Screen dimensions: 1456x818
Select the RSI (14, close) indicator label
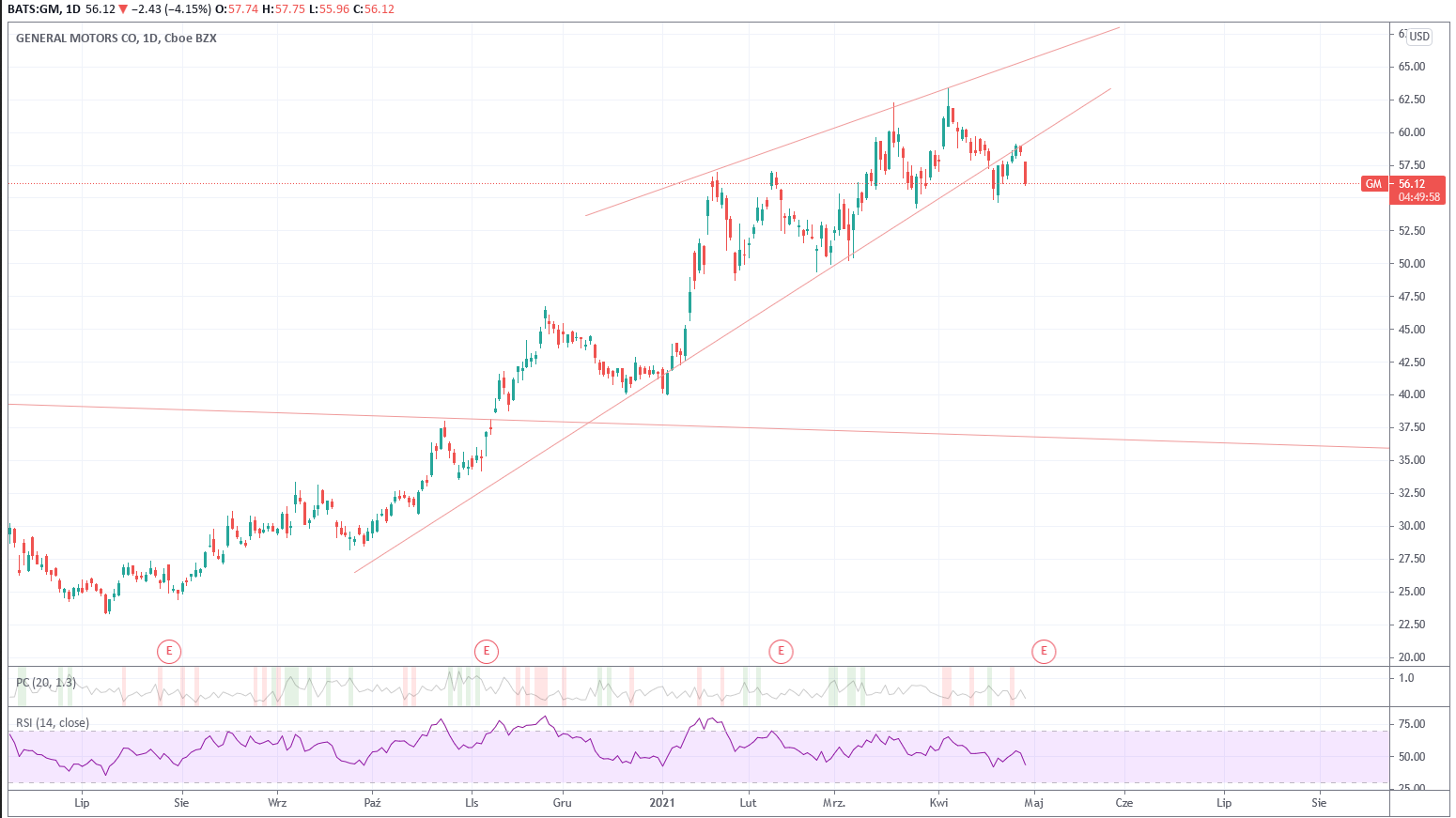(53, 723)
